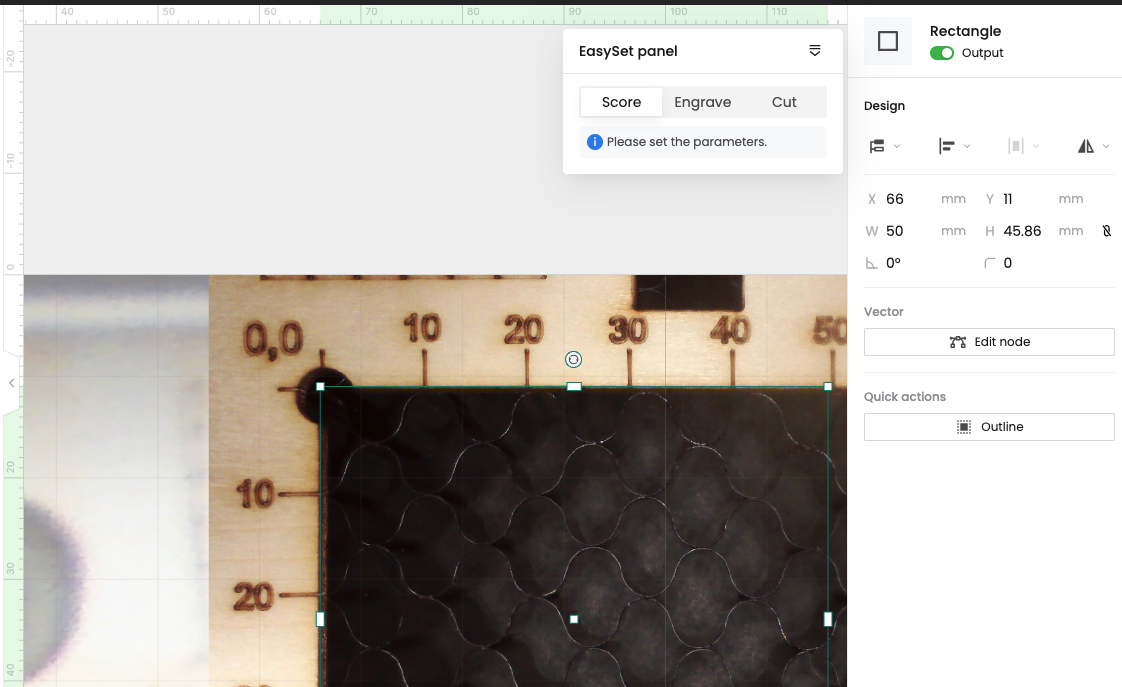Click the horizontal flip icon
The image size is (1122, 687).
click(1087, 146)
